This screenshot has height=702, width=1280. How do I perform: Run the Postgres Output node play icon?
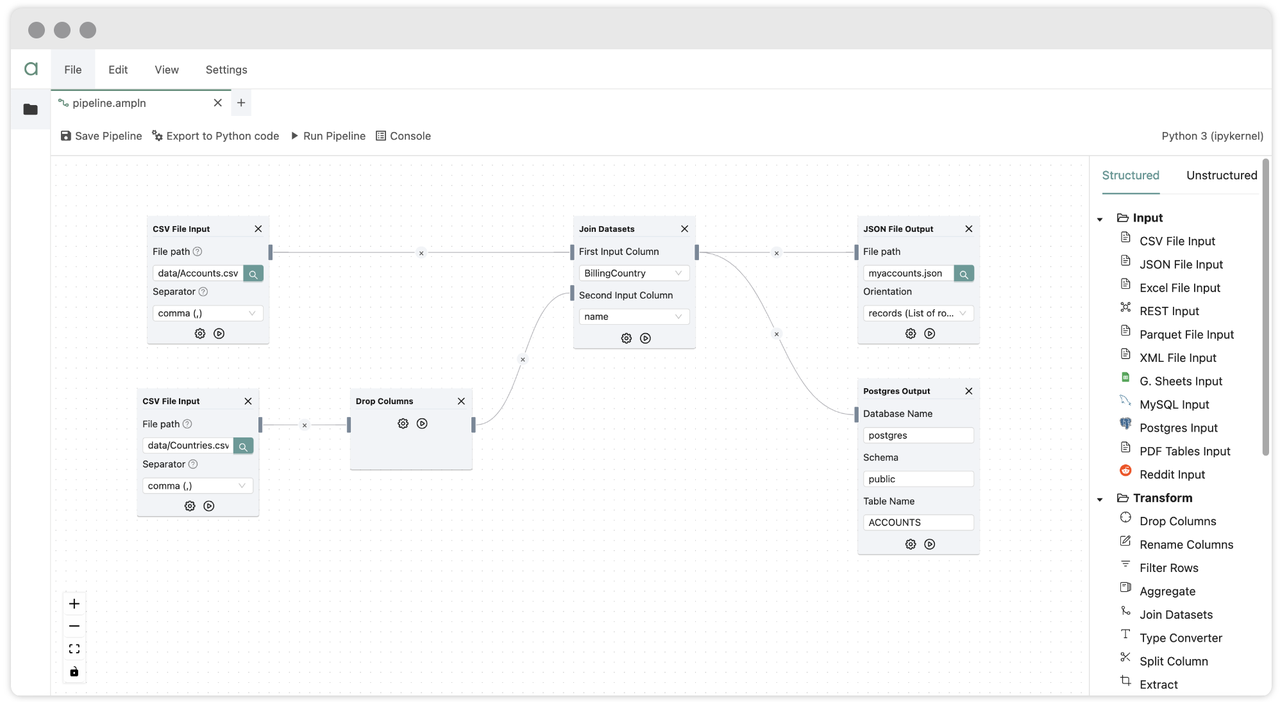[x=929, y=545]
